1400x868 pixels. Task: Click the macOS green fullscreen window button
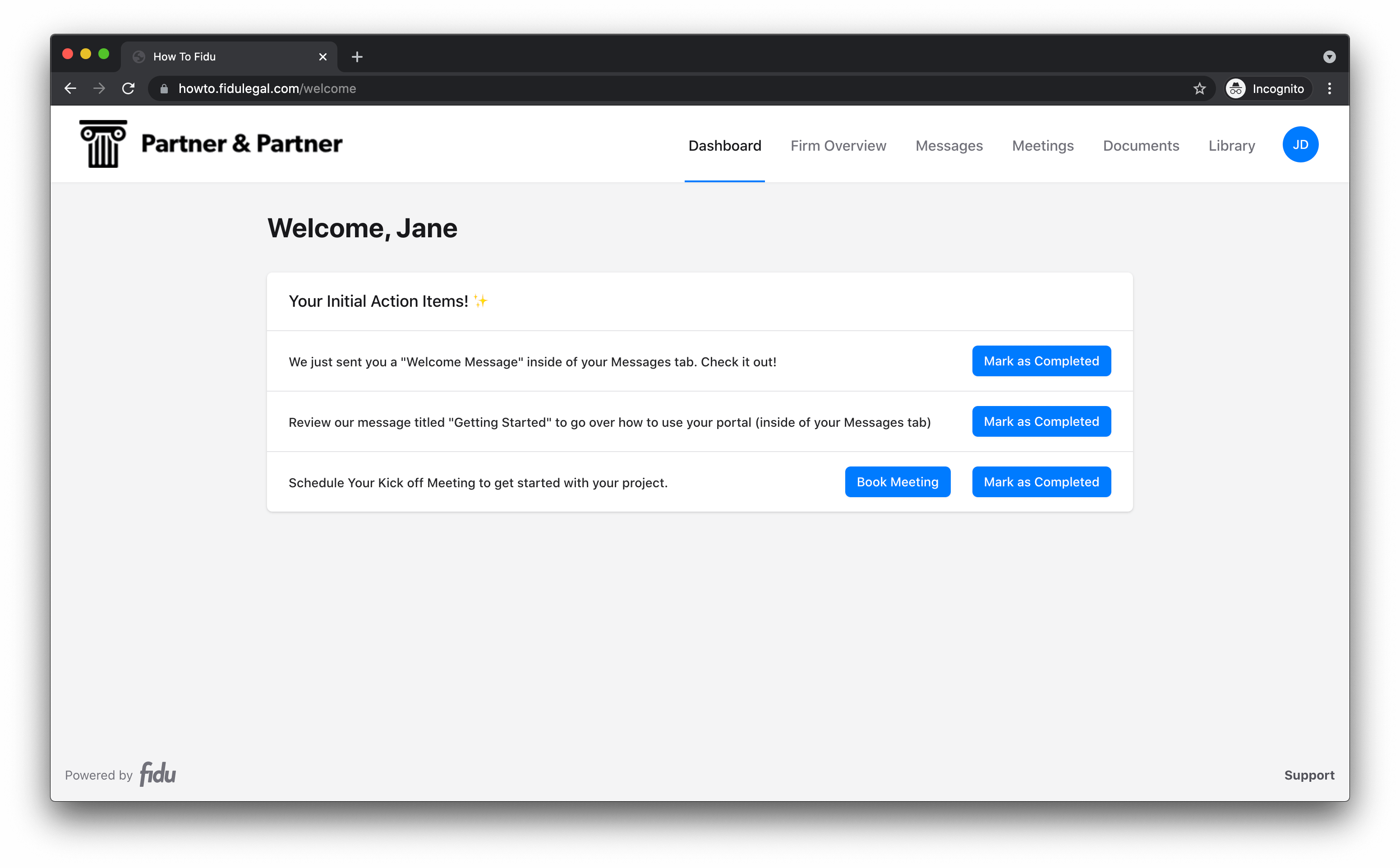coord(104,54)
